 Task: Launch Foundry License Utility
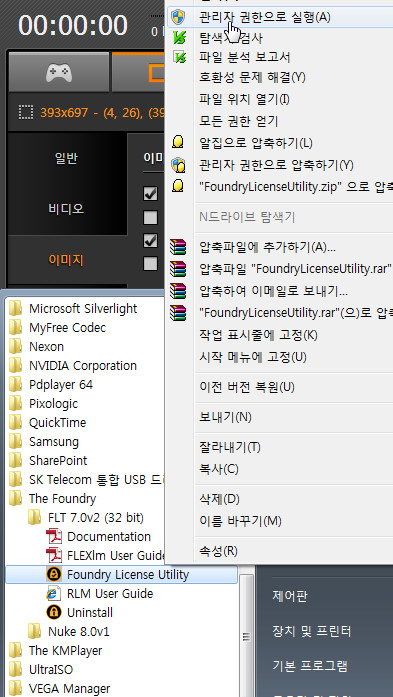coord(121,575)
